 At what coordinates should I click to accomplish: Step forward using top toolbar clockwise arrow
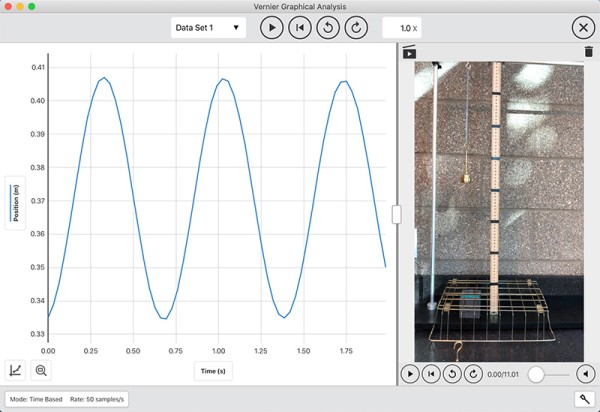pyautogui.click(x=357, y=28)
